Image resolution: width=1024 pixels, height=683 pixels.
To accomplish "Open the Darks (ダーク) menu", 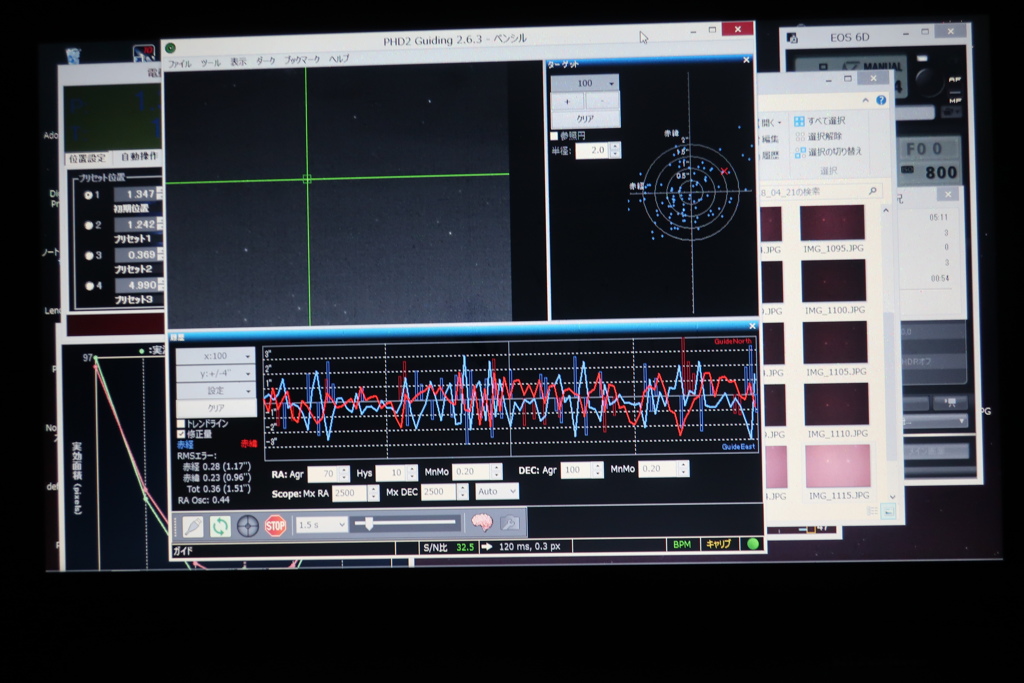I will 265,61.
